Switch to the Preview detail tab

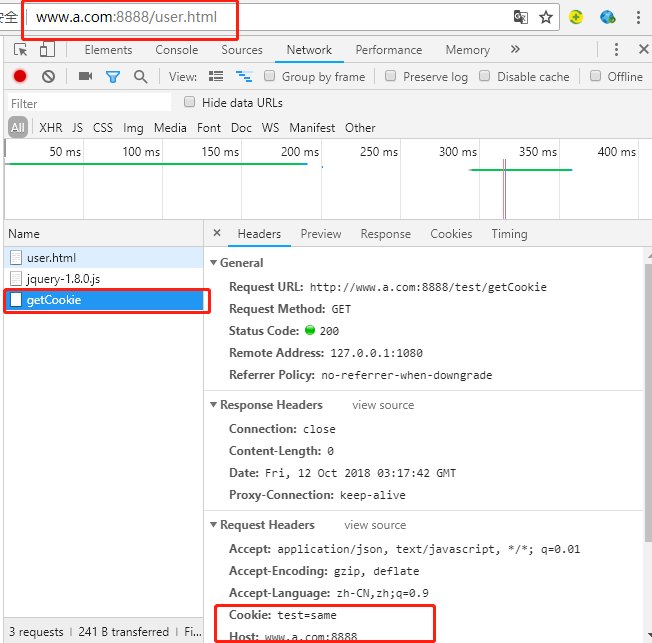[x=321, y=234]
